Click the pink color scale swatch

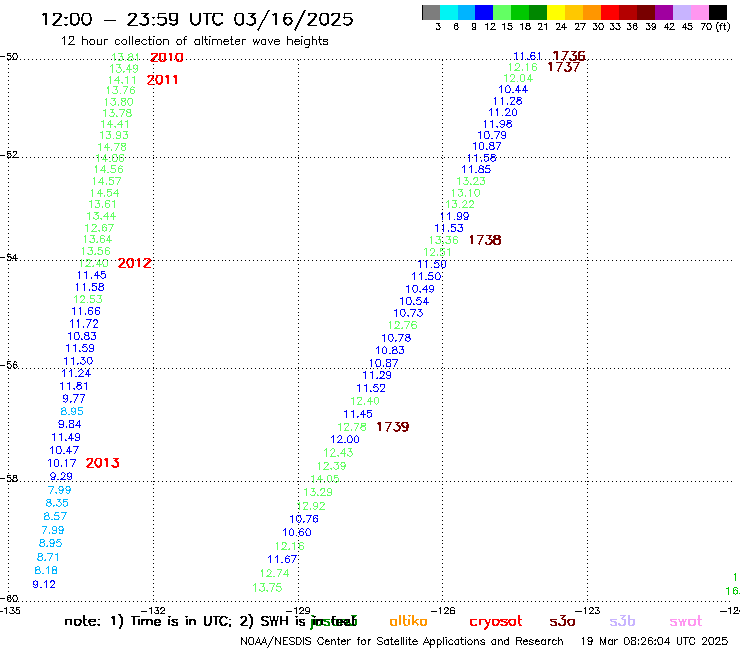pyautogui.click(x=699, y=12)
